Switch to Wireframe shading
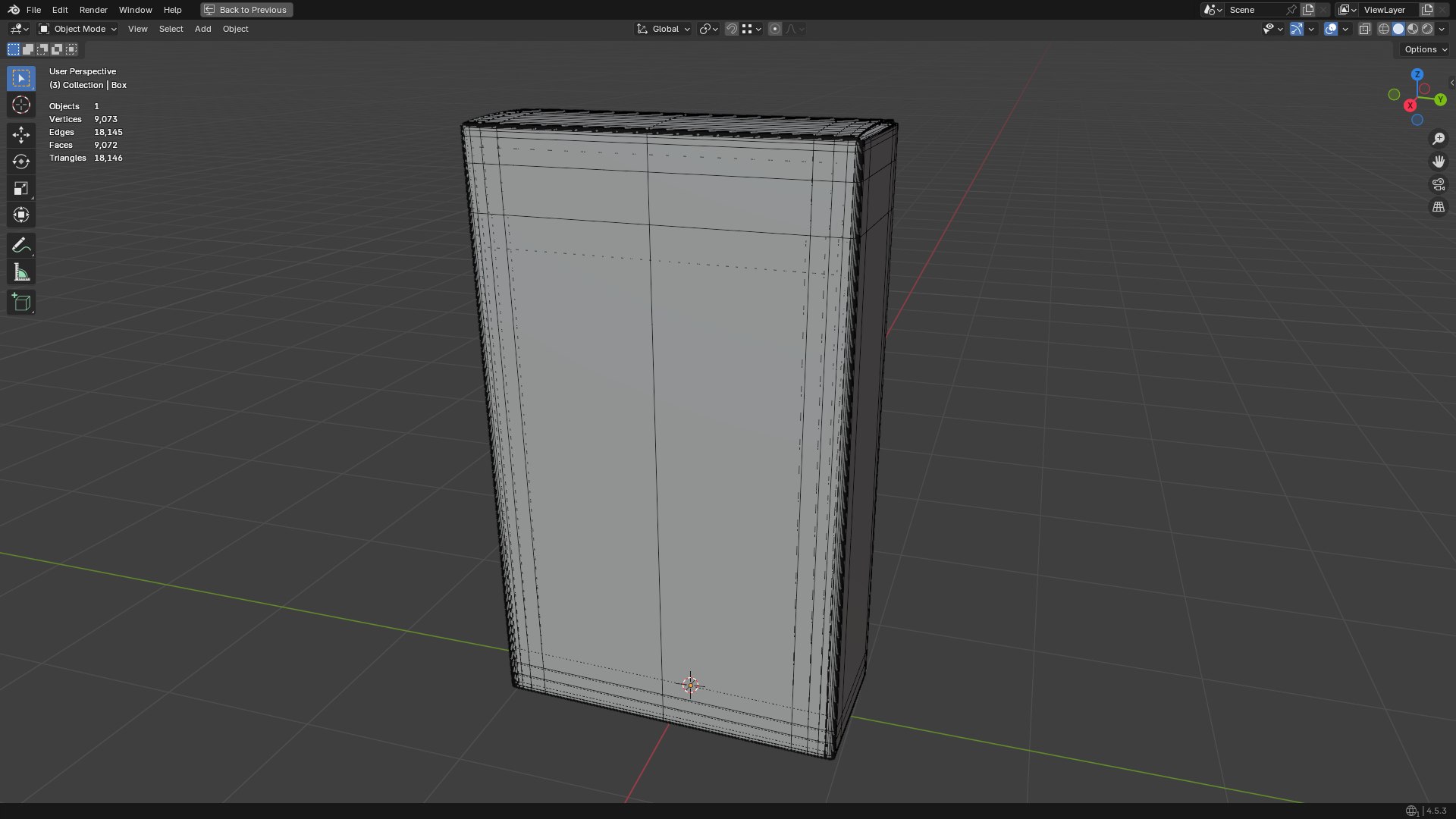1456x819 pixels. 1384,29
